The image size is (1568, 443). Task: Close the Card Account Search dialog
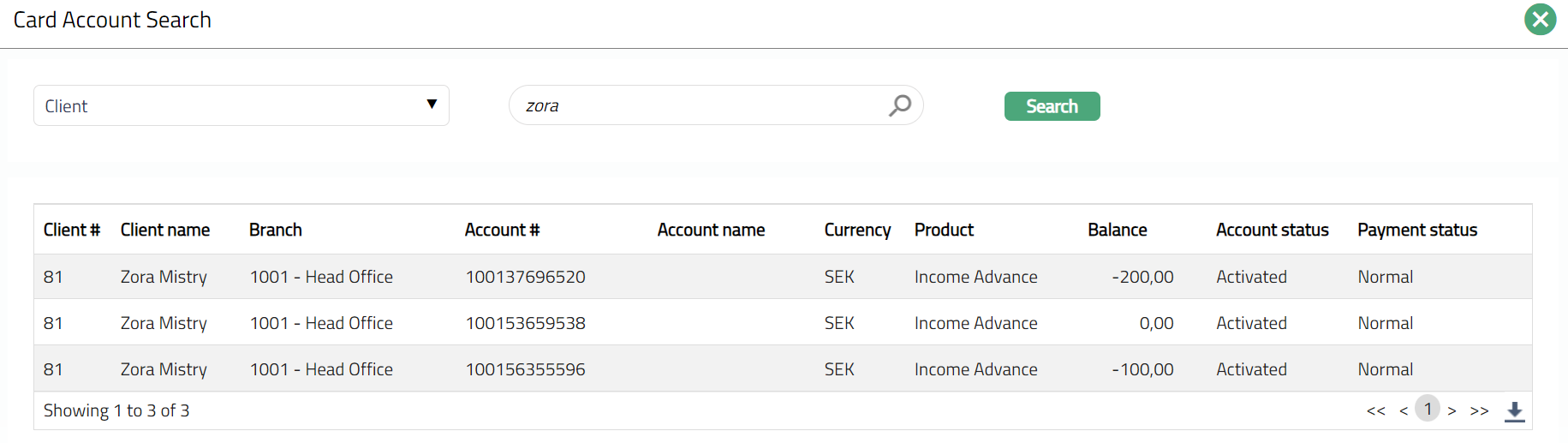pos(1540,20)
